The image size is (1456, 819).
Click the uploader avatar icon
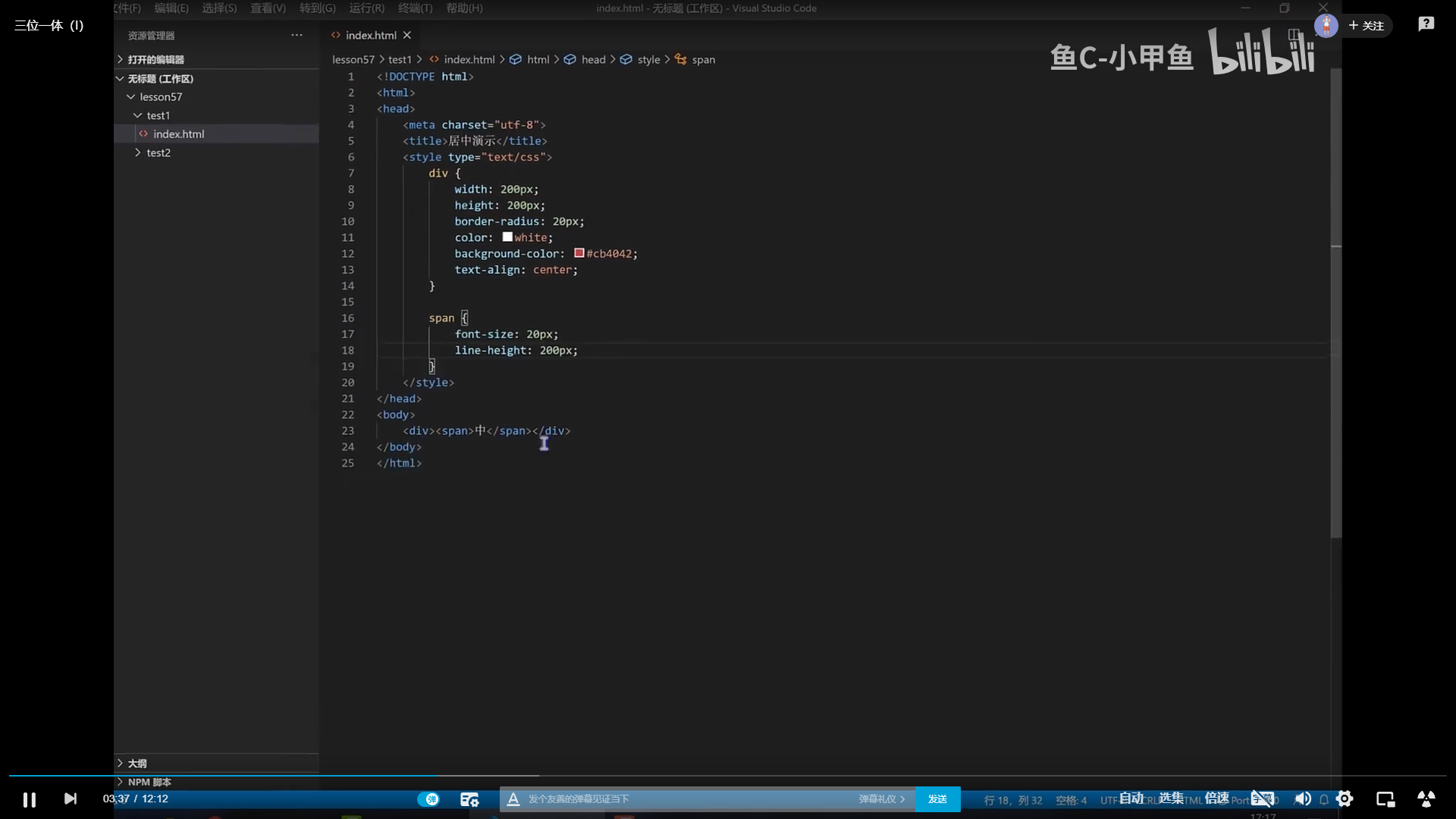pyautogui.click(x=1326, y=25)
